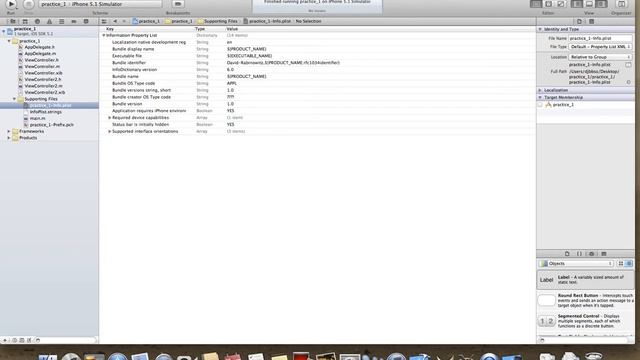
Task: Show the Symbol navigator
Action: (x=25, y=21)
